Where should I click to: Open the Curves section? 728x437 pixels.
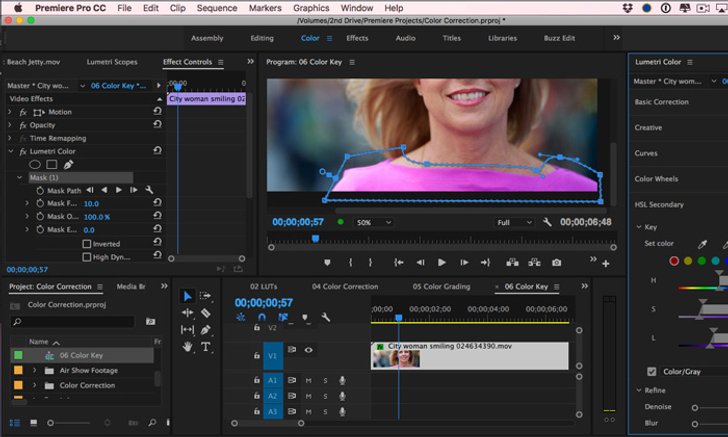[646, 153]
